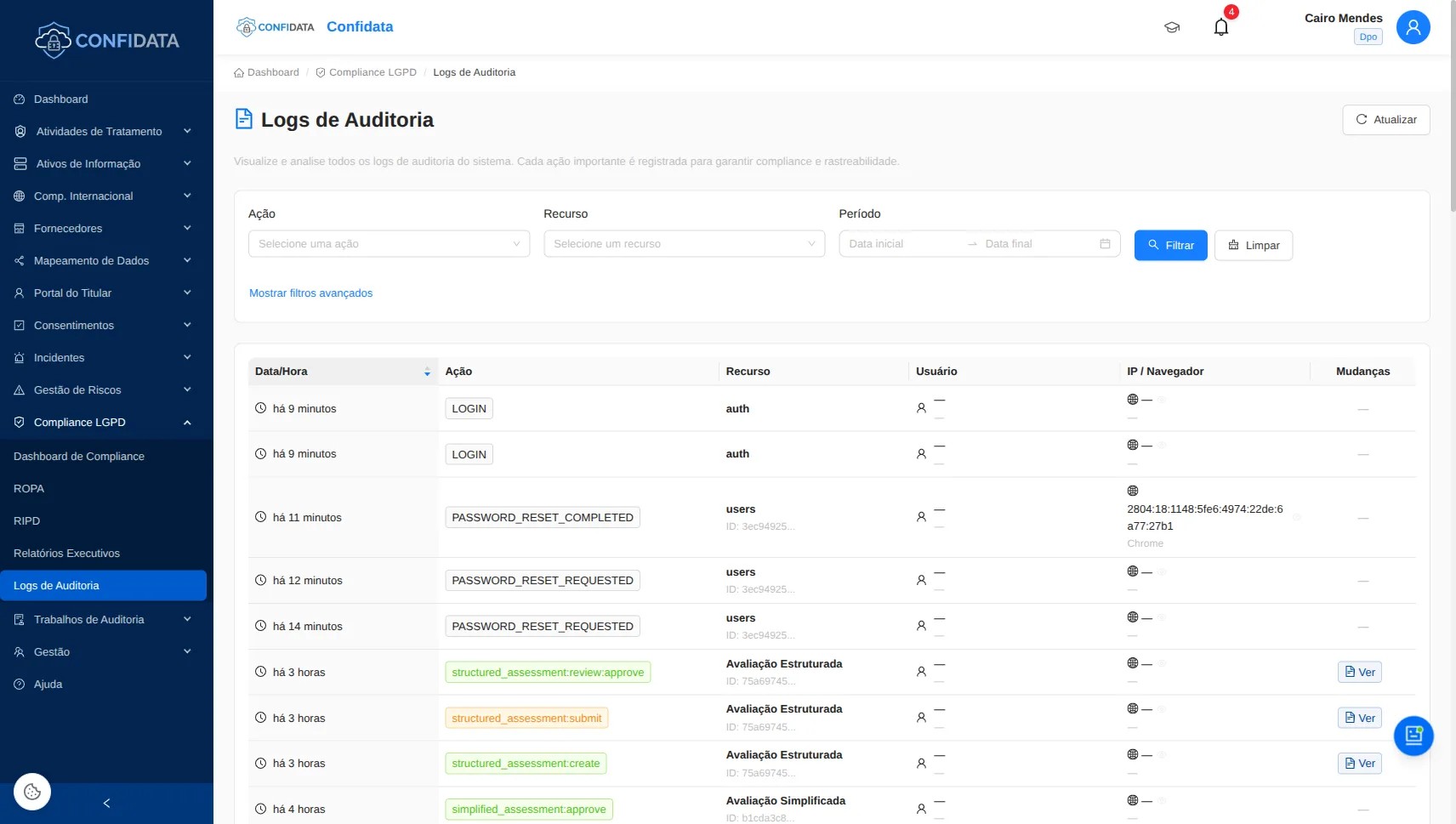Open cookie preferences via bottom-left icon
Image resolution: width=1456 pixels, height=824 pixels.
[31, 791]
